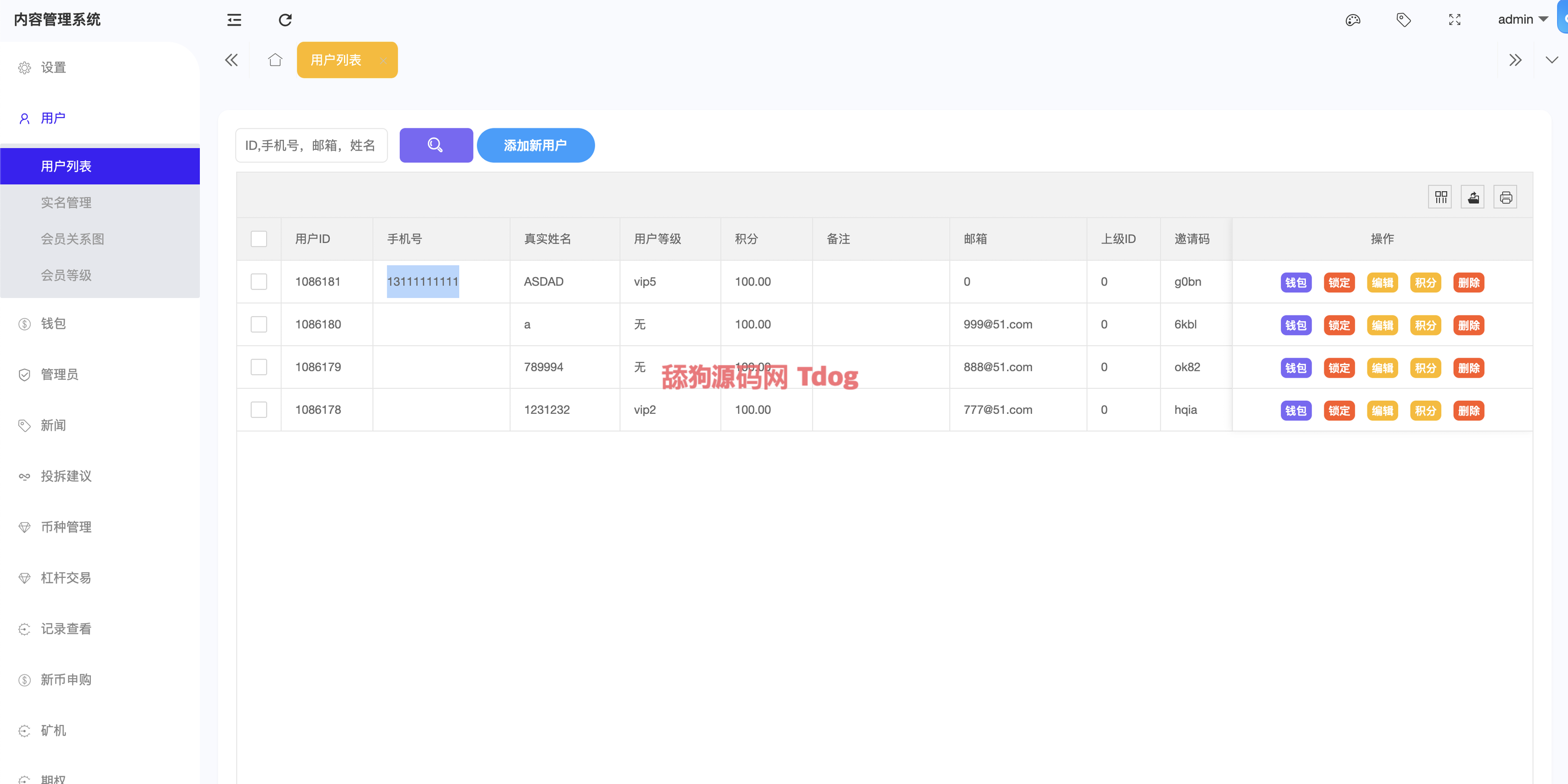Expand the tab options chevron down
The image size is (1568, 784).
coord(1552,60)
